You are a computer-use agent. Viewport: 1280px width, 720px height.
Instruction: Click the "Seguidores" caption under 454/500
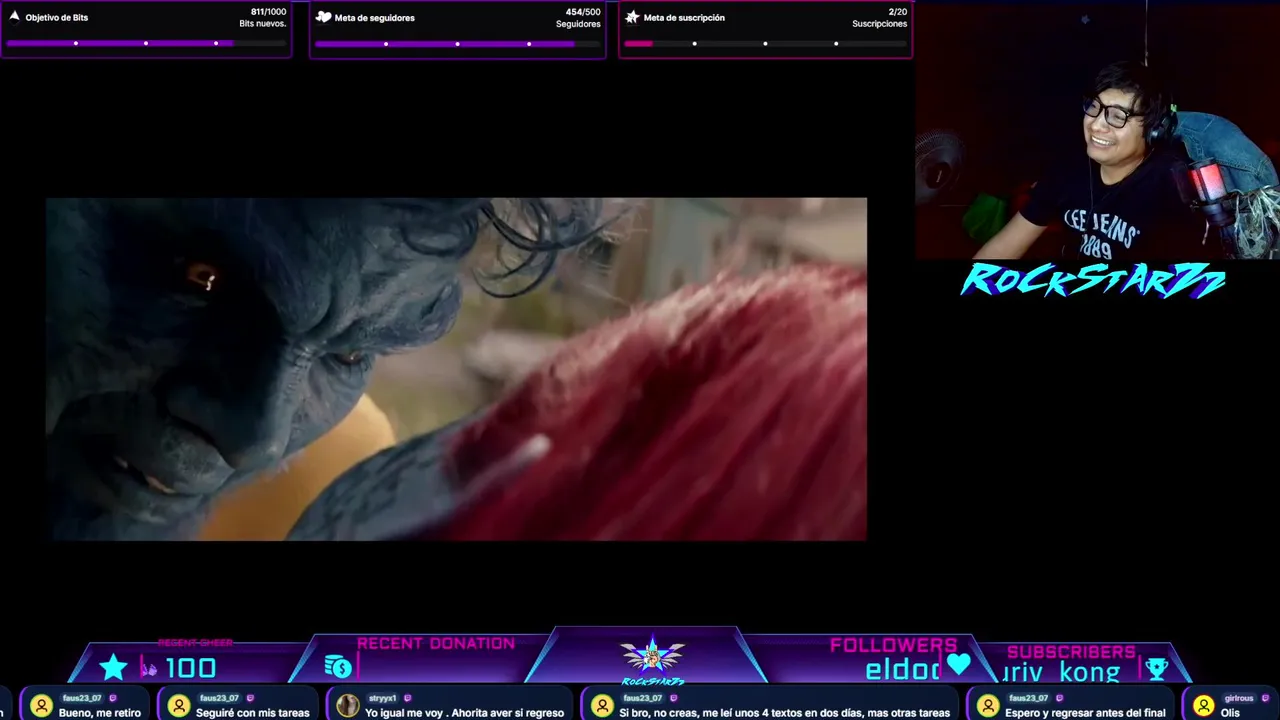(x=578, y=24)
